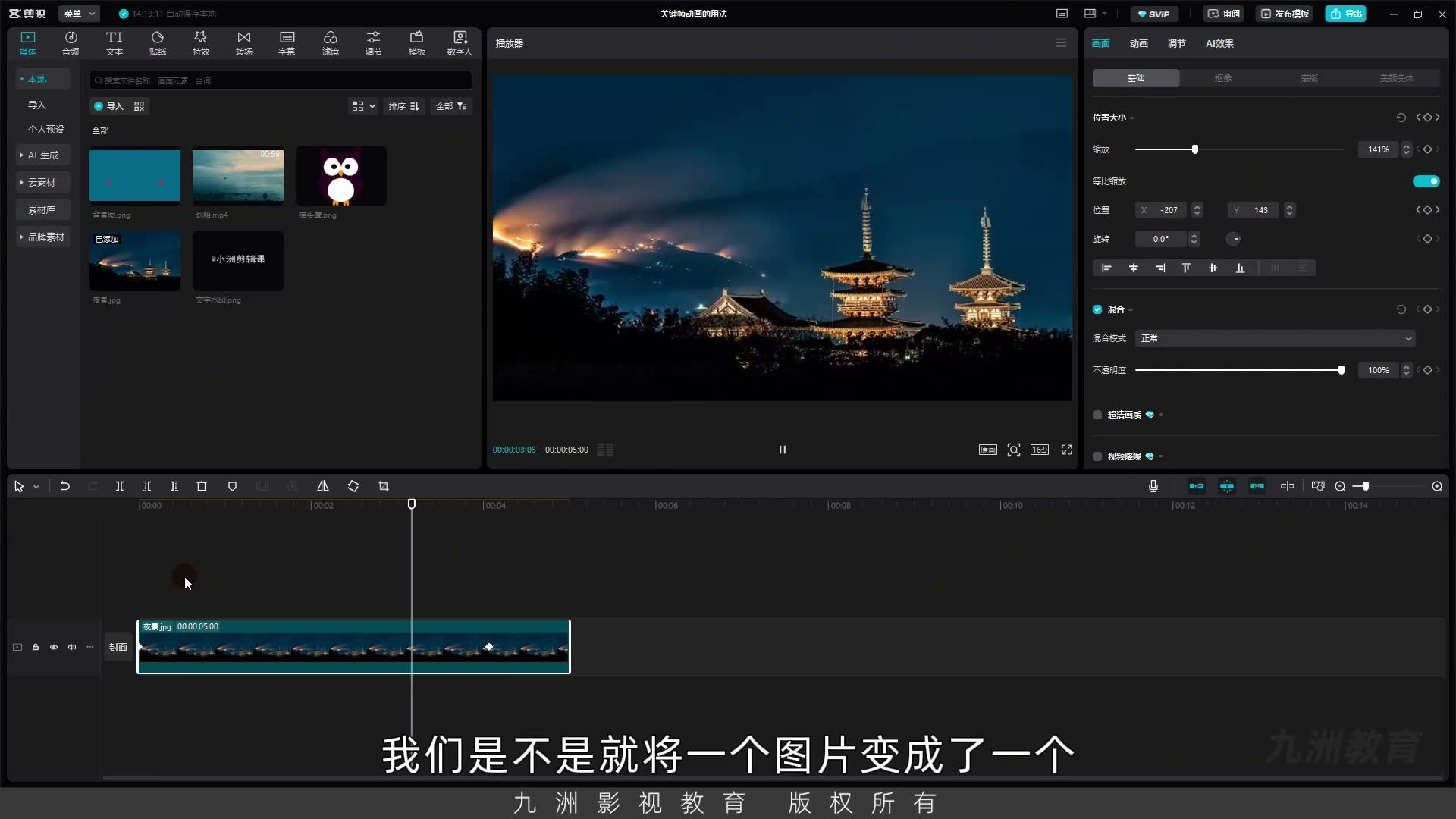Open the 字幕 (captions) panel
The height and width of the screenshot is (819, 1456).
(x=287, y=43)
